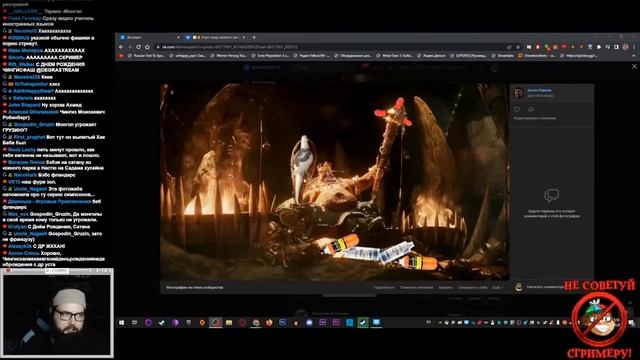The width and height of the screenshot is (640, 360).
Task: Open Task View on the taskbar
Action: pyautogui.click(x=135, y=322)
